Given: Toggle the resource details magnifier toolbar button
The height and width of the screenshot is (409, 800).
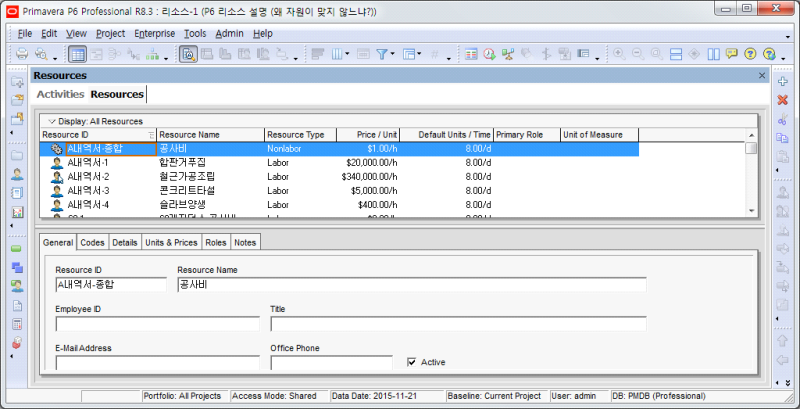Looking at the screenshot, I should pos(189,54).
